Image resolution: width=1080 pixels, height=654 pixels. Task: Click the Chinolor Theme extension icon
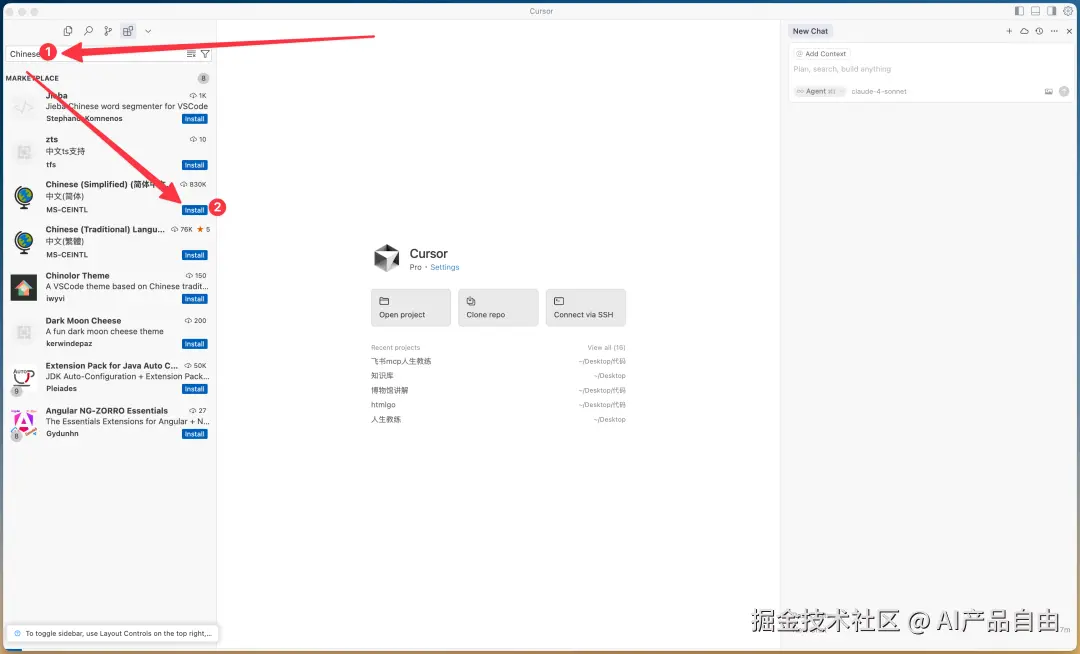click(x=23, y=287)
